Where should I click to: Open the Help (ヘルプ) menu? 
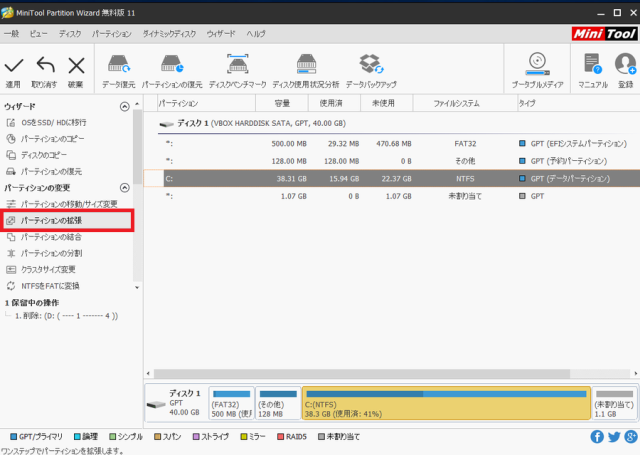tap(256, 33)
